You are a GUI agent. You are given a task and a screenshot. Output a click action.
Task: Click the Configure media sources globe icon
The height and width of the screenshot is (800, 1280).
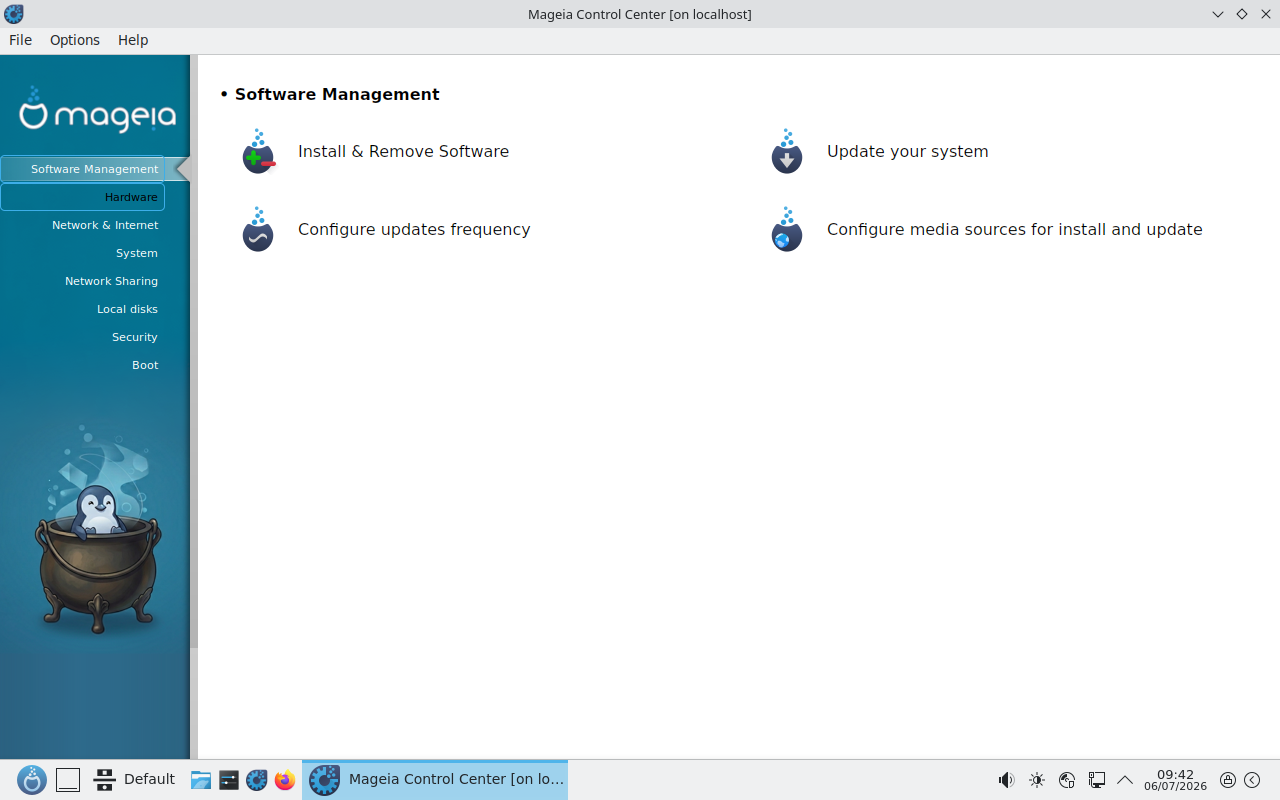787,230
